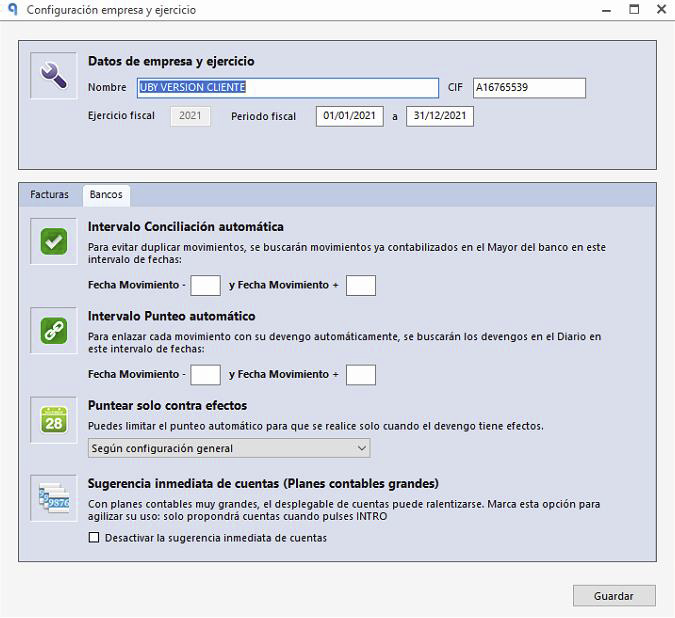Close the Configuración empresa y ejercicio window
The width and height of the screenshot is (675, 618).
tap(662, 9)
